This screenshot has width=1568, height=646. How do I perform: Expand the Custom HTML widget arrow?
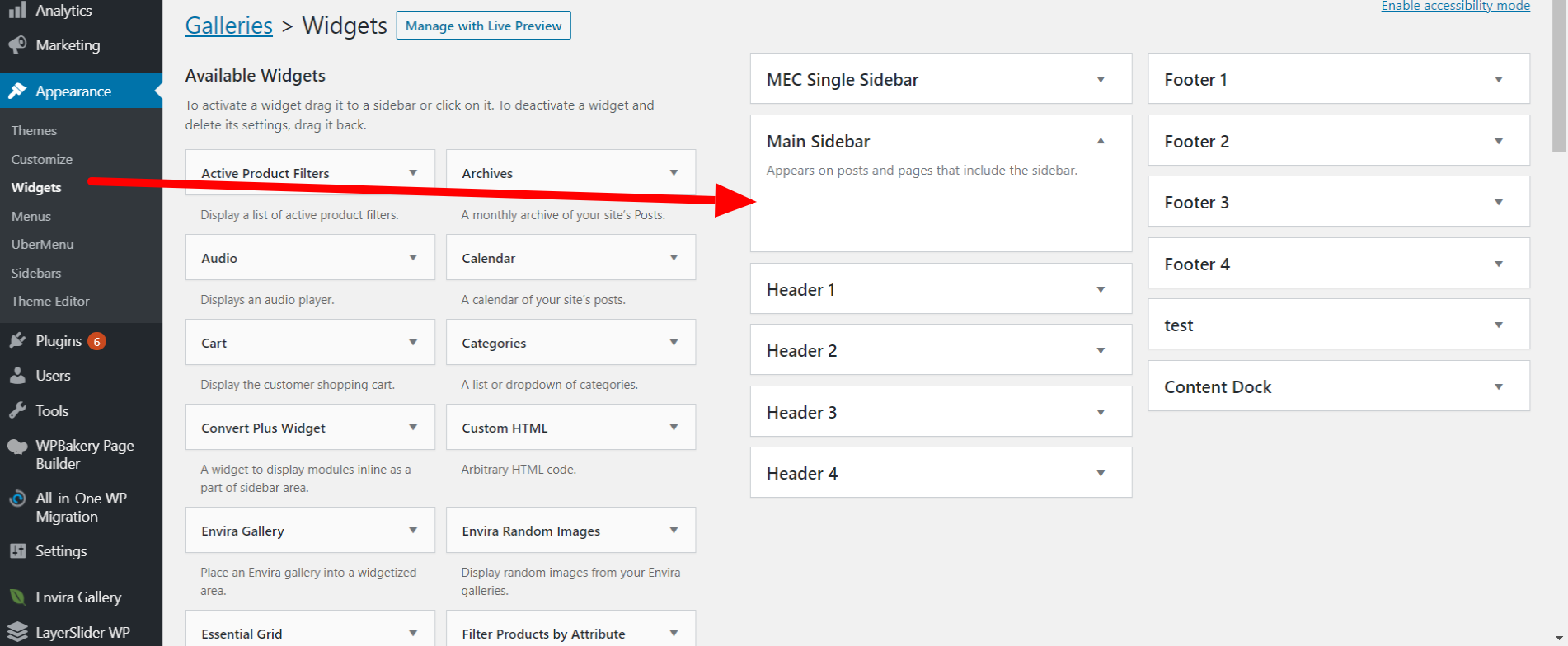674,428
